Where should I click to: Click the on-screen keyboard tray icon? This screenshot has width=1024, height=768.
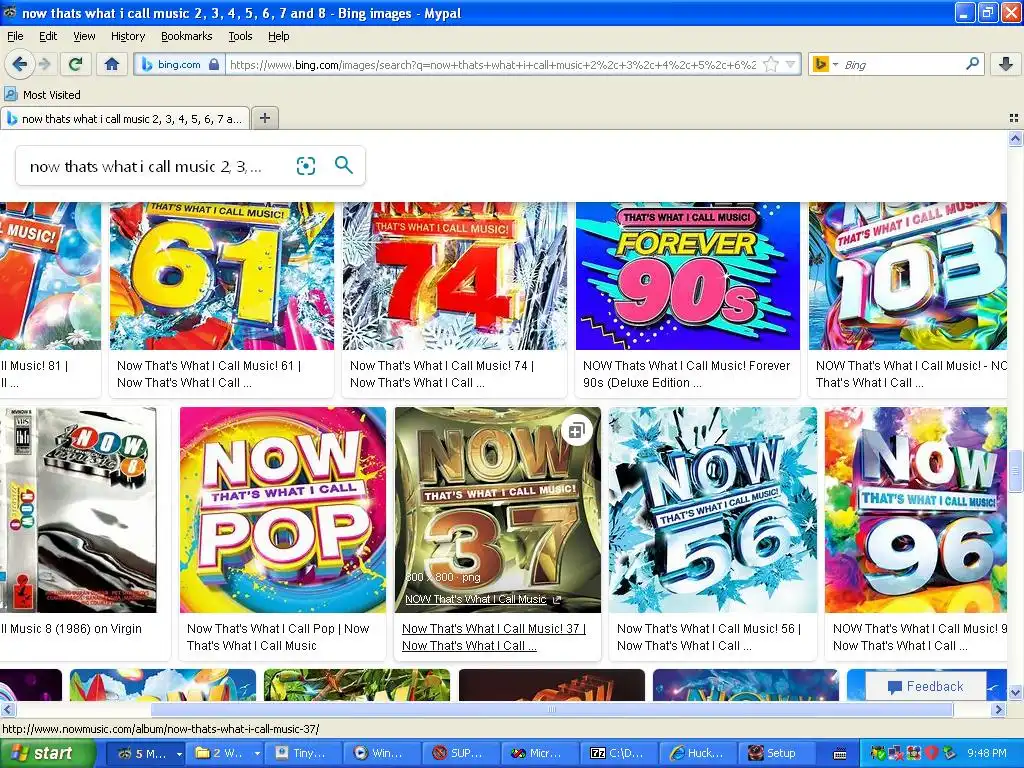pyautogui.click(x=840, y=754)
